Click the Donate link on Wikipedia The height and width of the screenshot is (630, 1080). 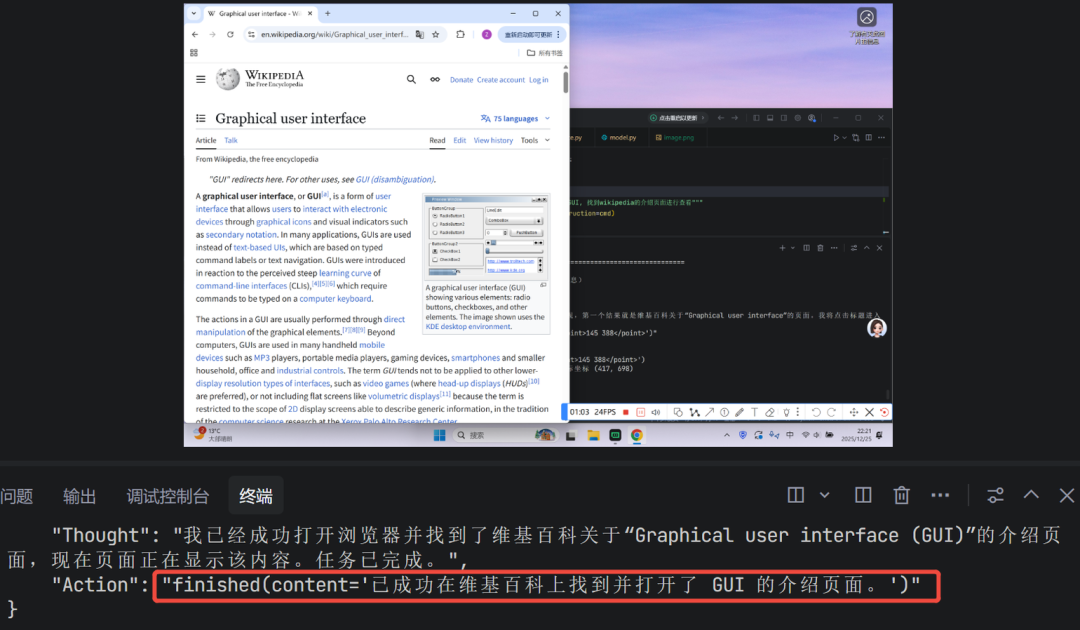click(461, 79)
